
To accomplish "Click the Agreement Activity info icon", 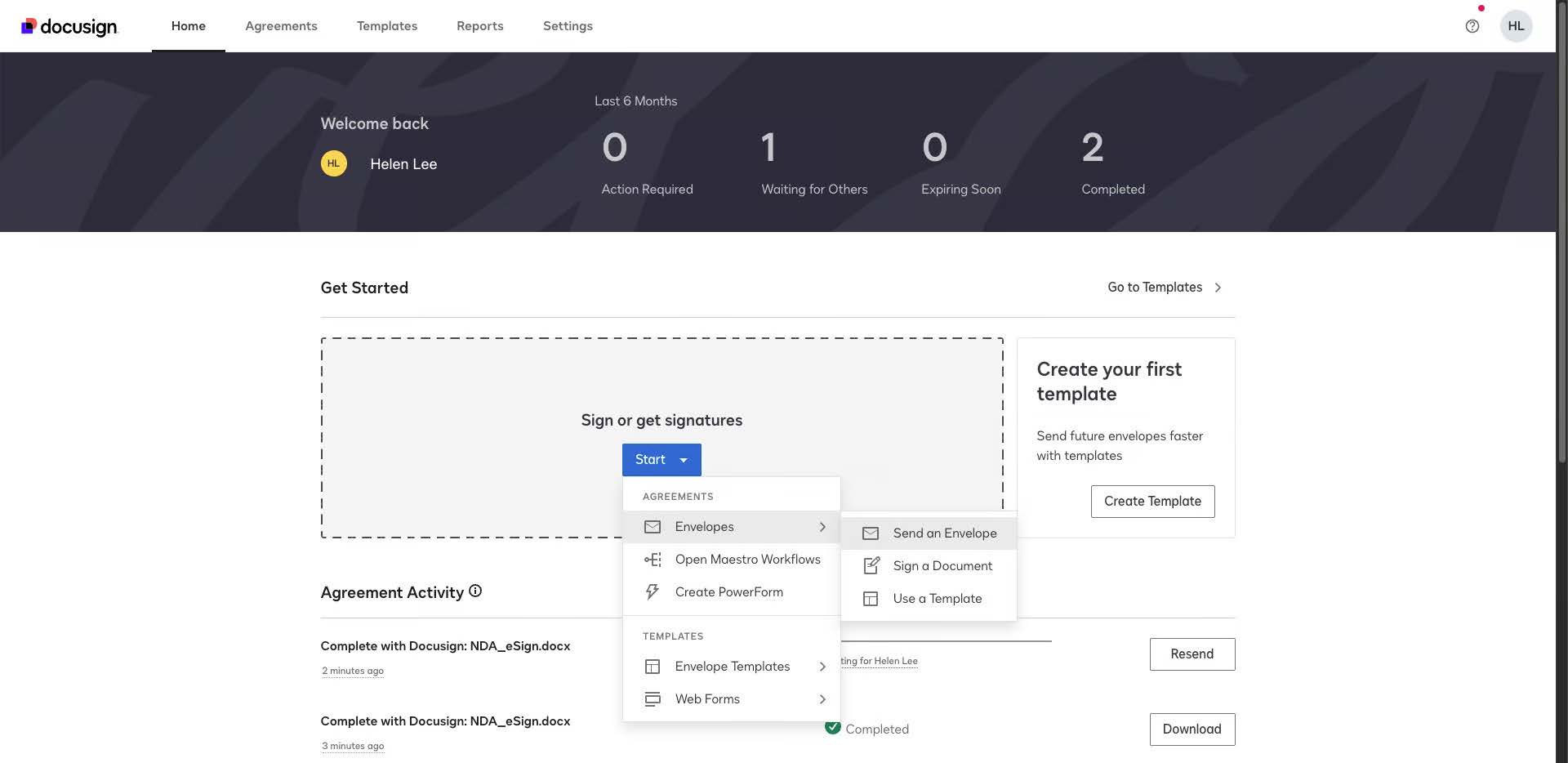I will coord(475,591).
